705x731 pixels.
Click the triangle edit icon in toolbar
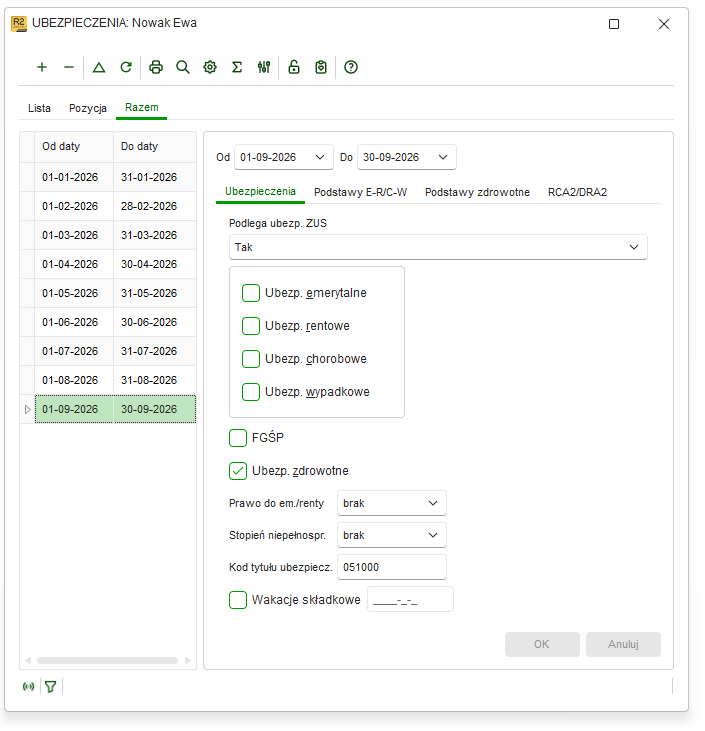(99, 67)
